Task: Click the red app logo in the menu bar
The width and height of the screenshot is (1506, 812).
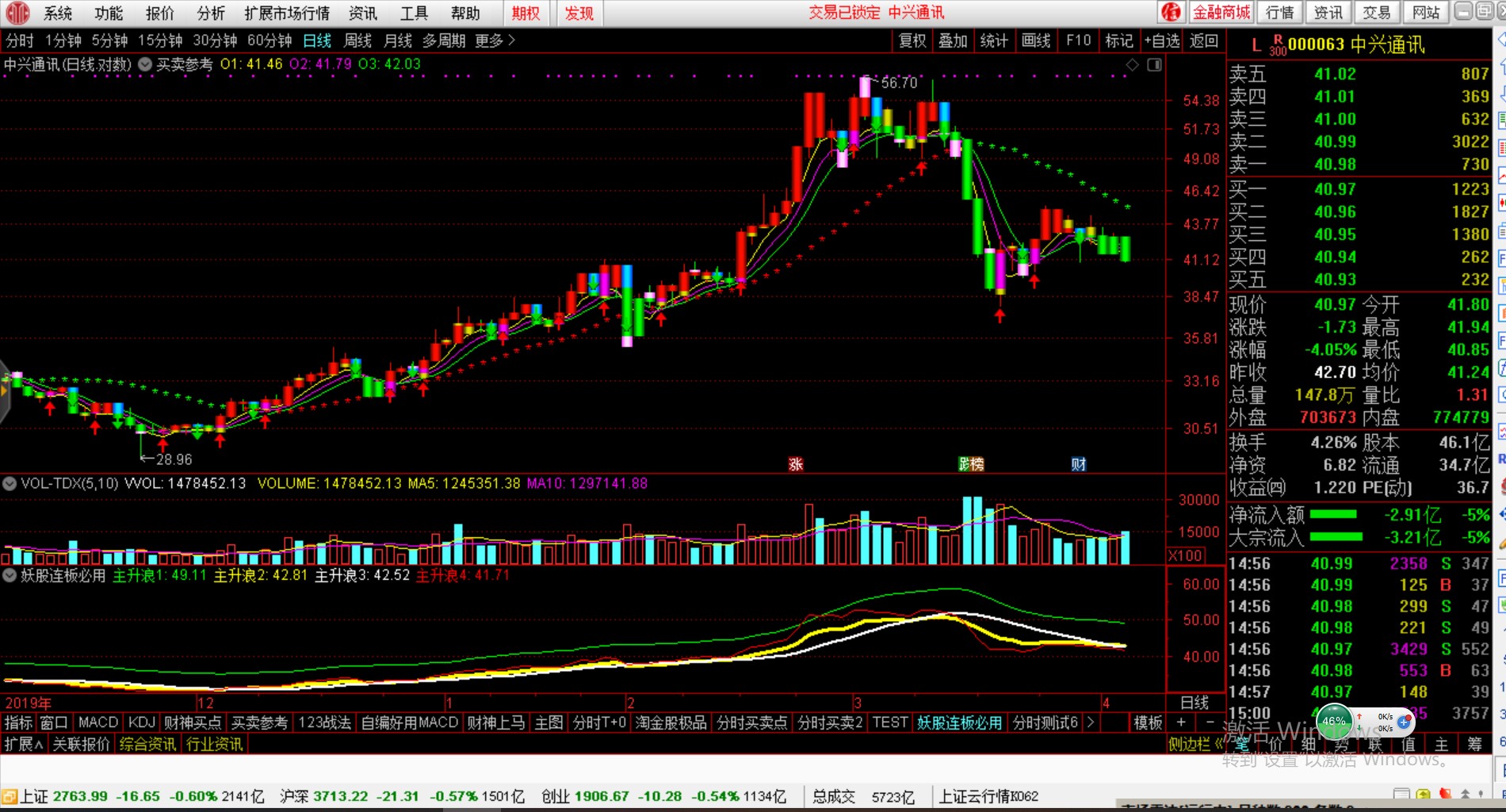Action: pyautogui.click(x=17, y=13)
